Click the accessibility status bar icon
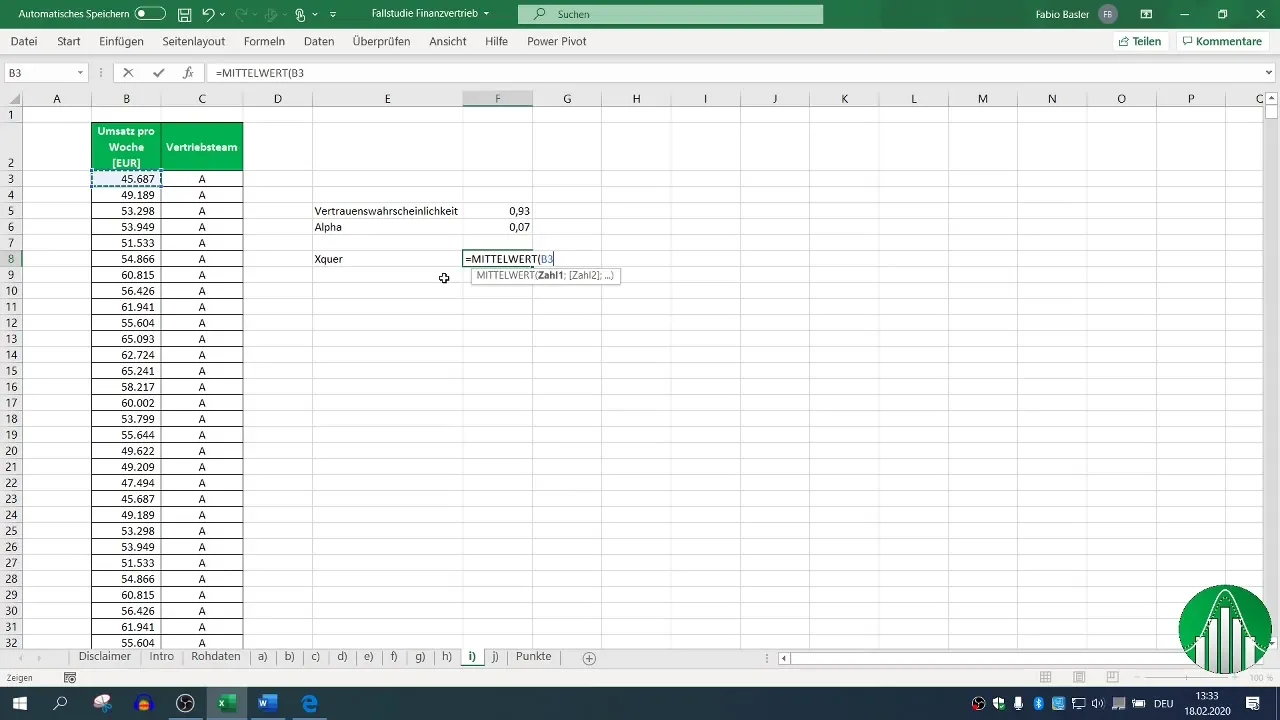 coord(70,678)
